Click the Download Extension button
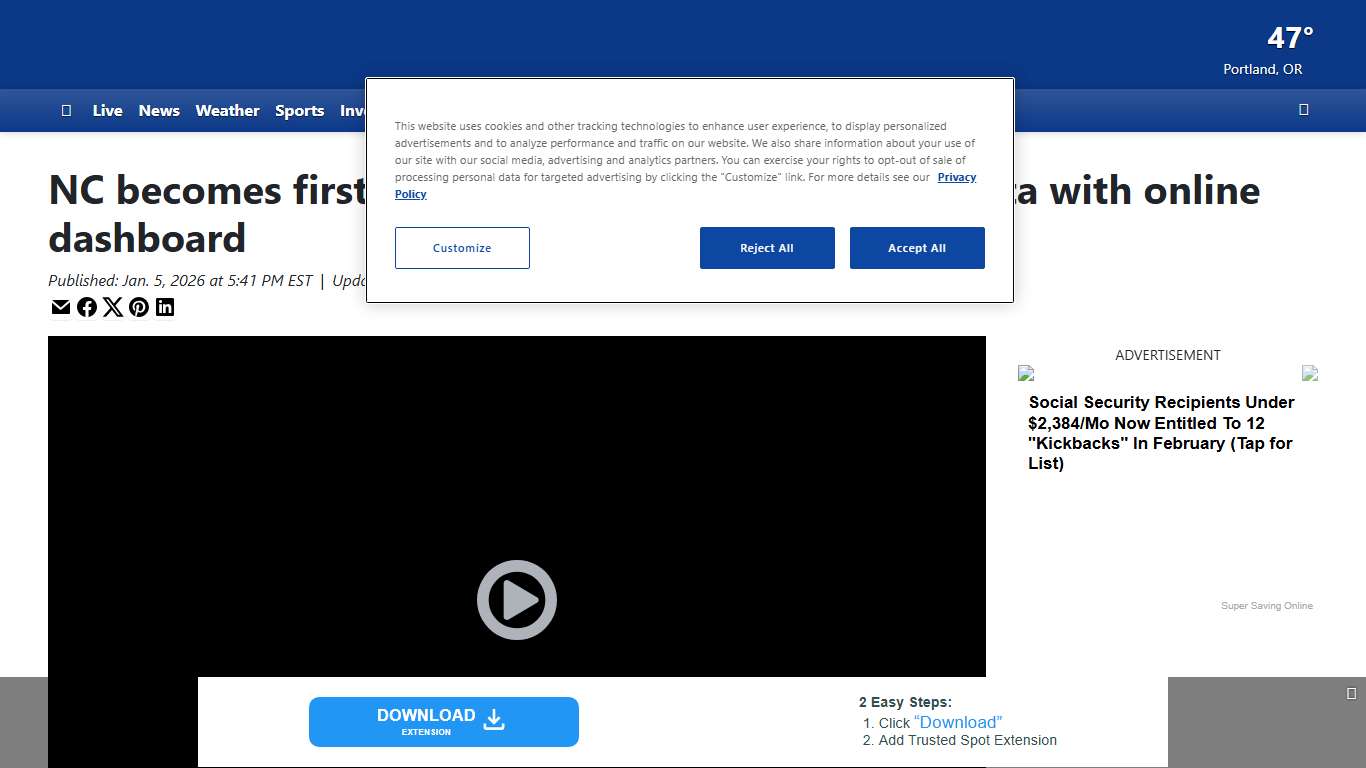This screenshot has width=1366, height=768. (x=444, y=721)
